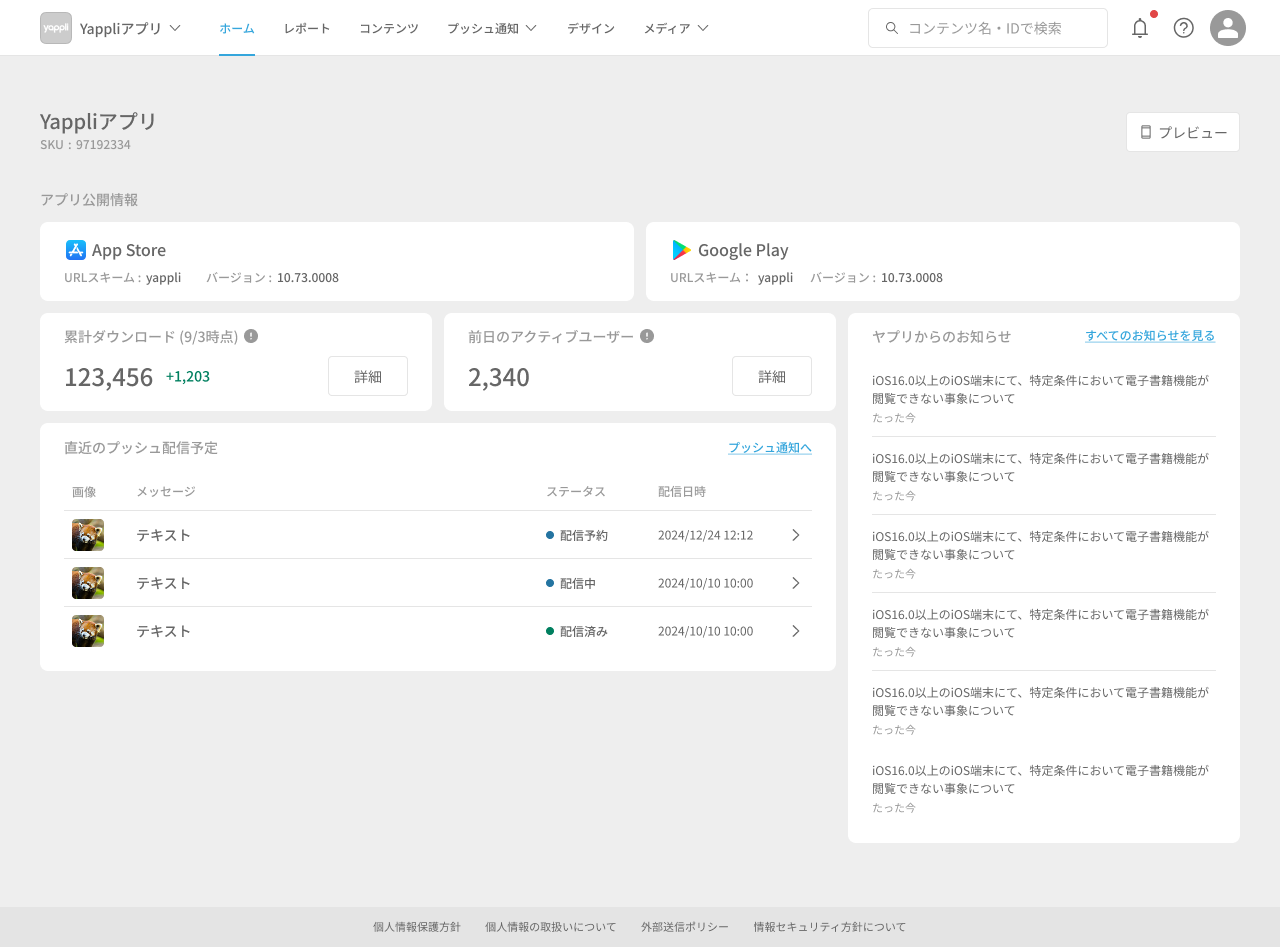This screenshot has height=947, width=1280.
Task: Click the 123,456 download count
Action: point(109,377)
